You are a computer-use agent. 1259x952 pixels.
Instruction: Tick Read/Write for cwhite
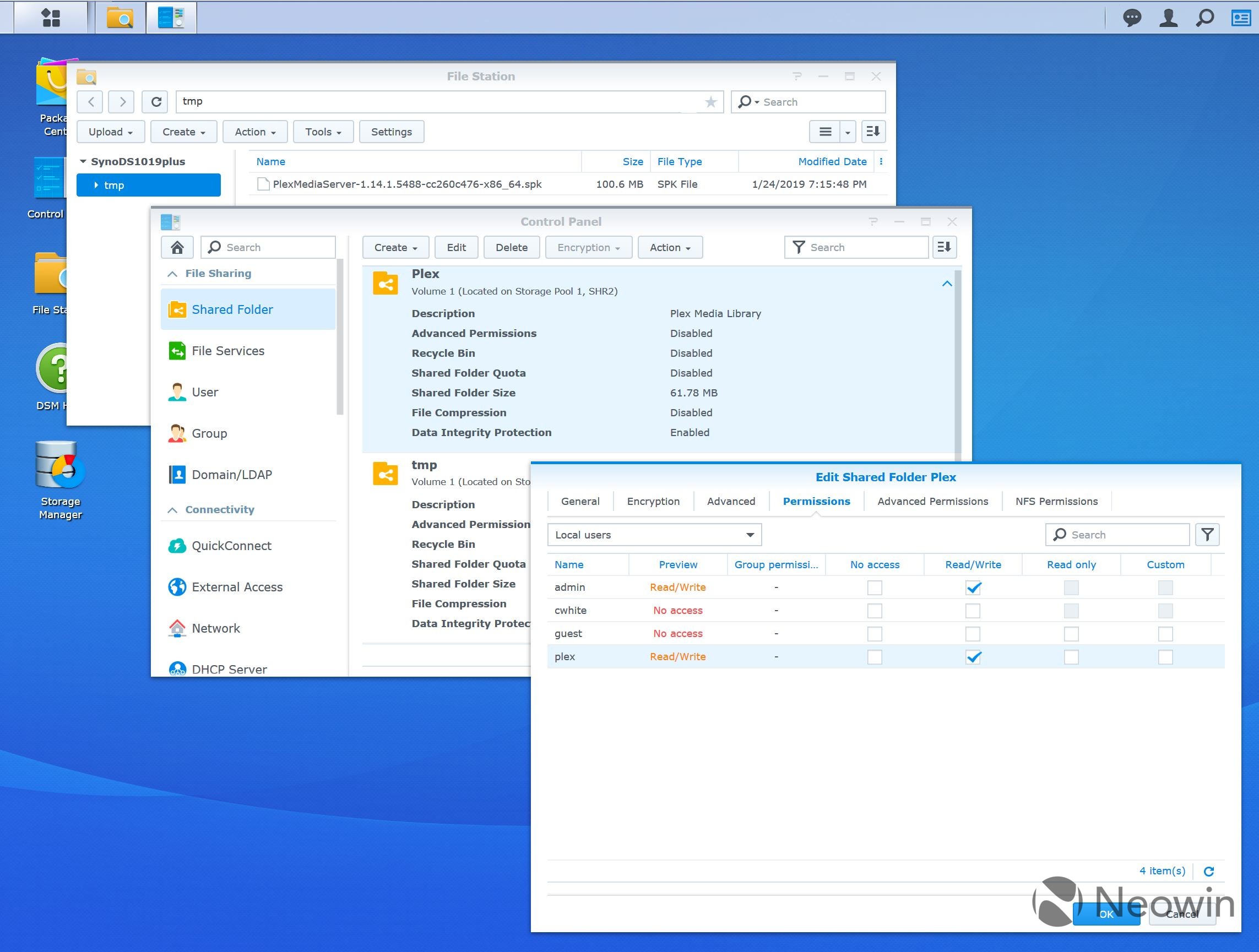(973, 611)
